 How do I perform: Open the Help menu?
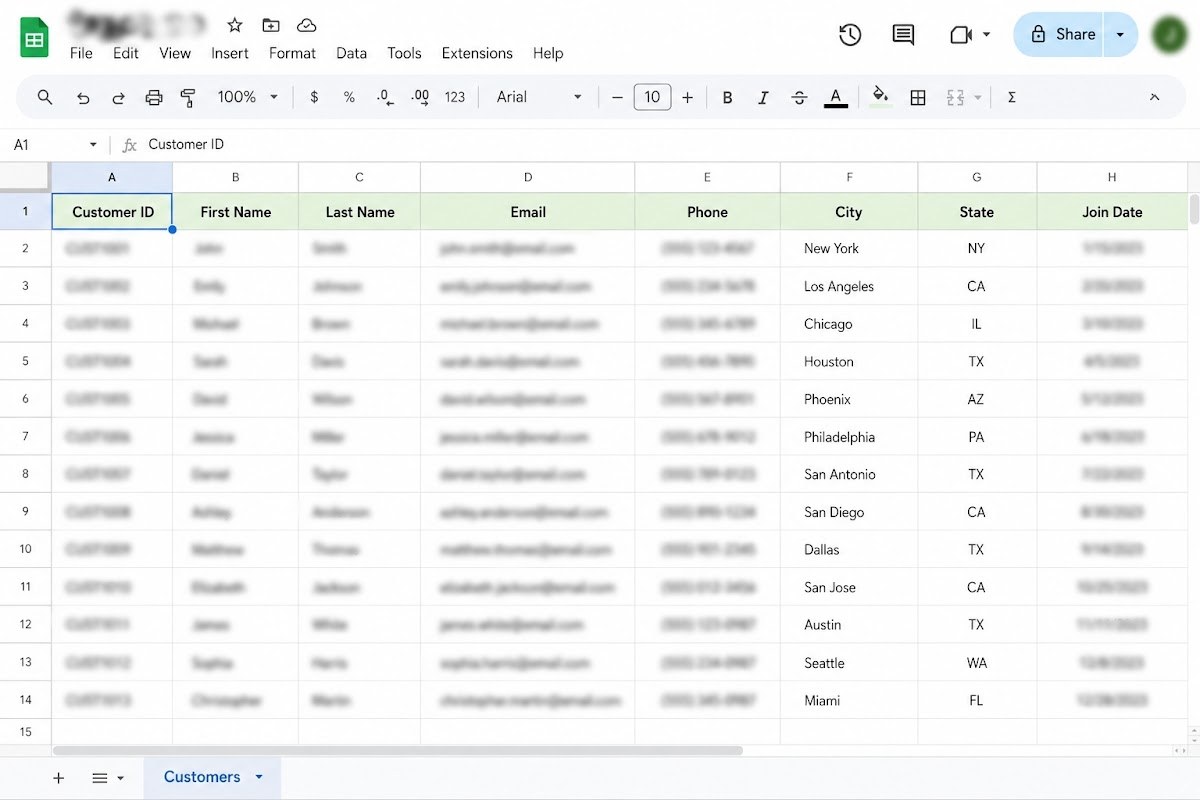548,53
